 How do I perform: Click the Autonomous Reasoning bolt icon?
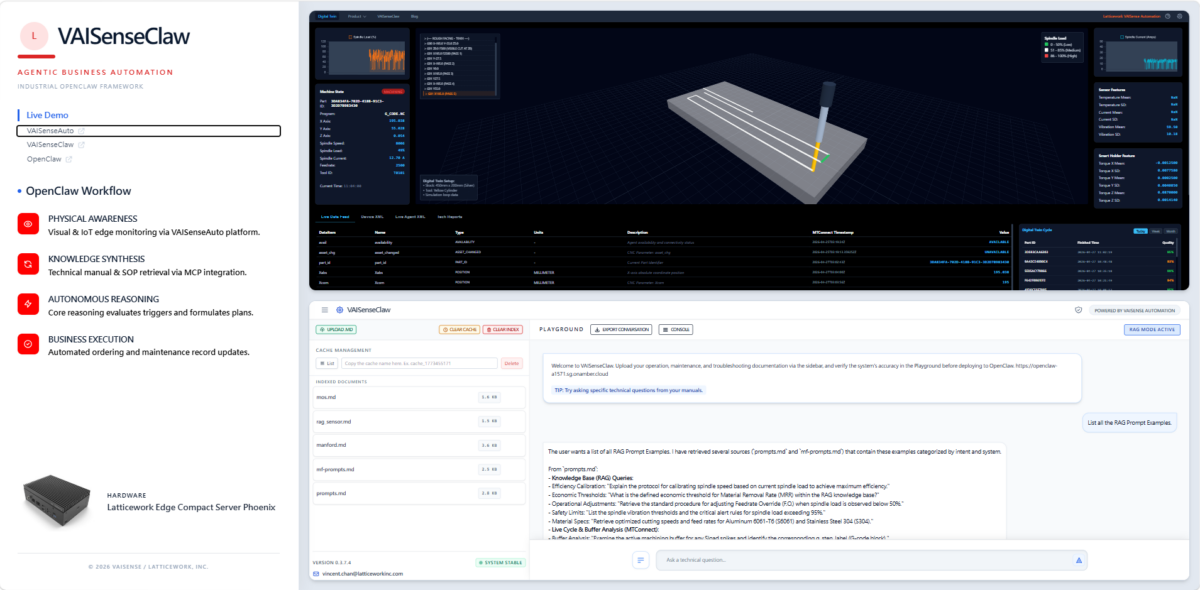point(28,304)
